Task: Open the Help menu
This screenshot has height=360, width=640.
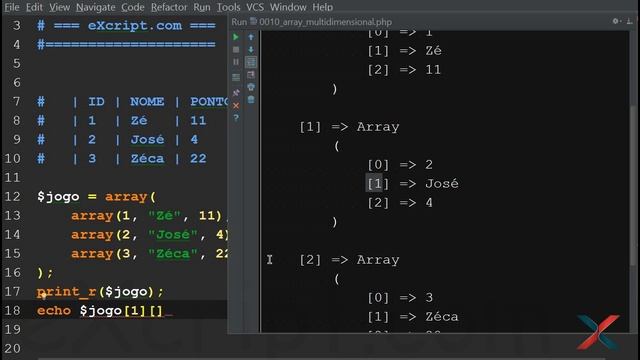Action: pyautogui.click(x=322, y=7)
